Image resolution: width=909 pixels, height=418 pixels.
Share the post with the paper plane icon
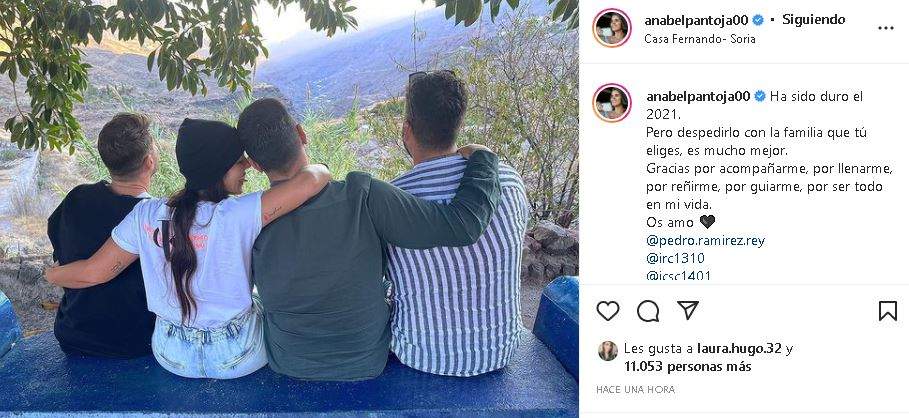[688, 311]
